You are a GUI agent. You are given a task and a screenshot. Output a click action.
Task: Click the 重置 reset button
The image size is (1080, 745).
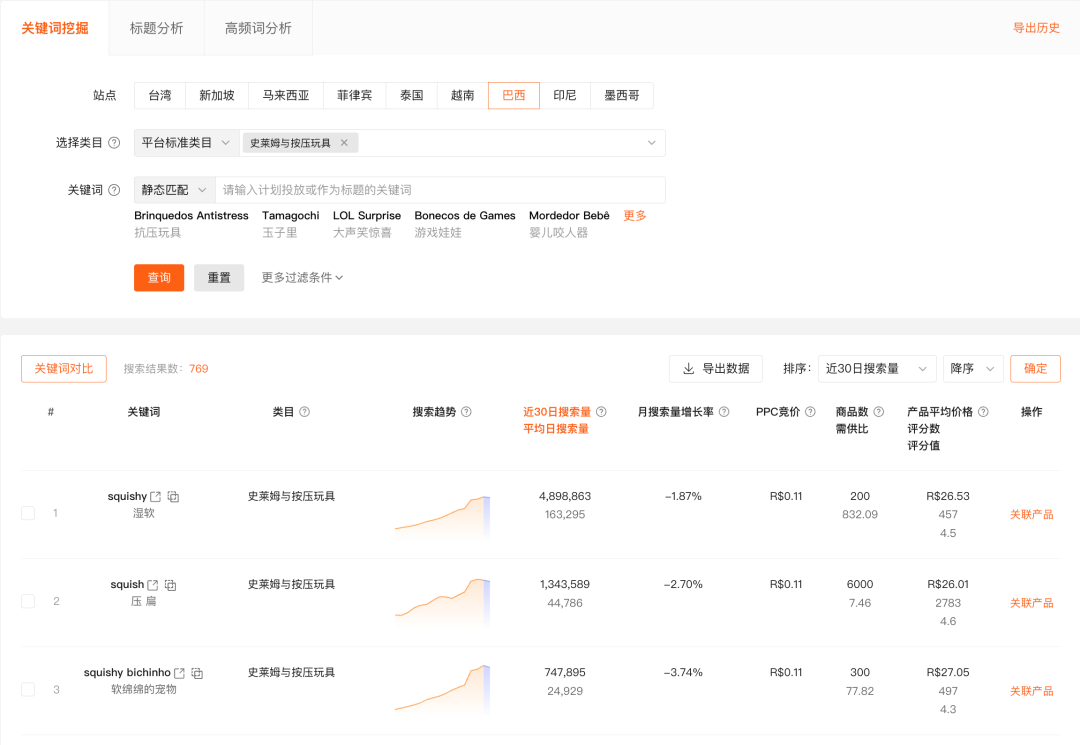219,277
